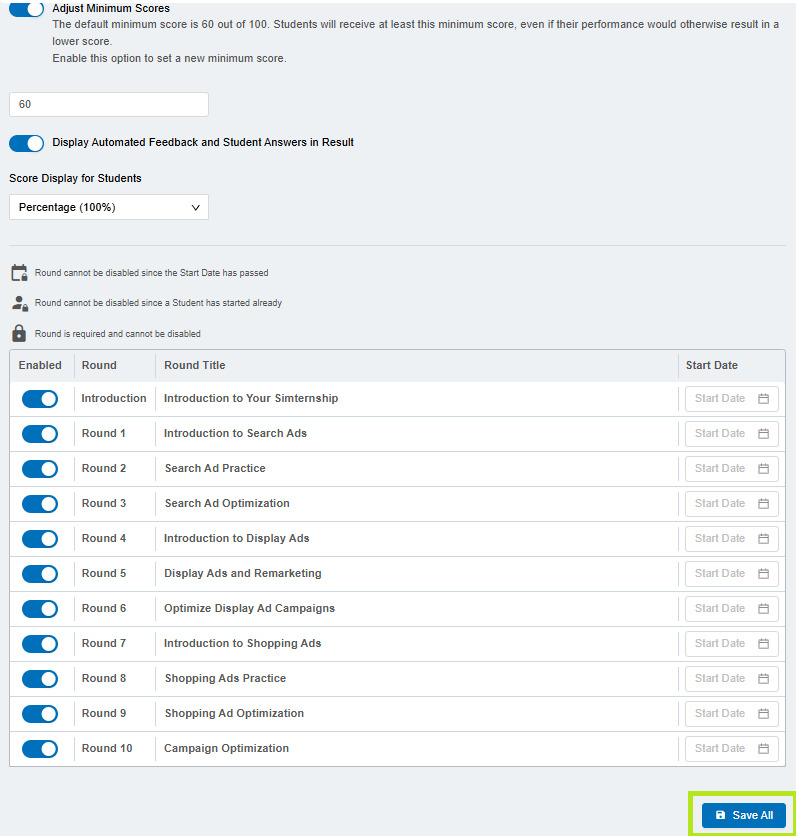
Task: Click the Score Display for Students label
Action: [75, 178]
